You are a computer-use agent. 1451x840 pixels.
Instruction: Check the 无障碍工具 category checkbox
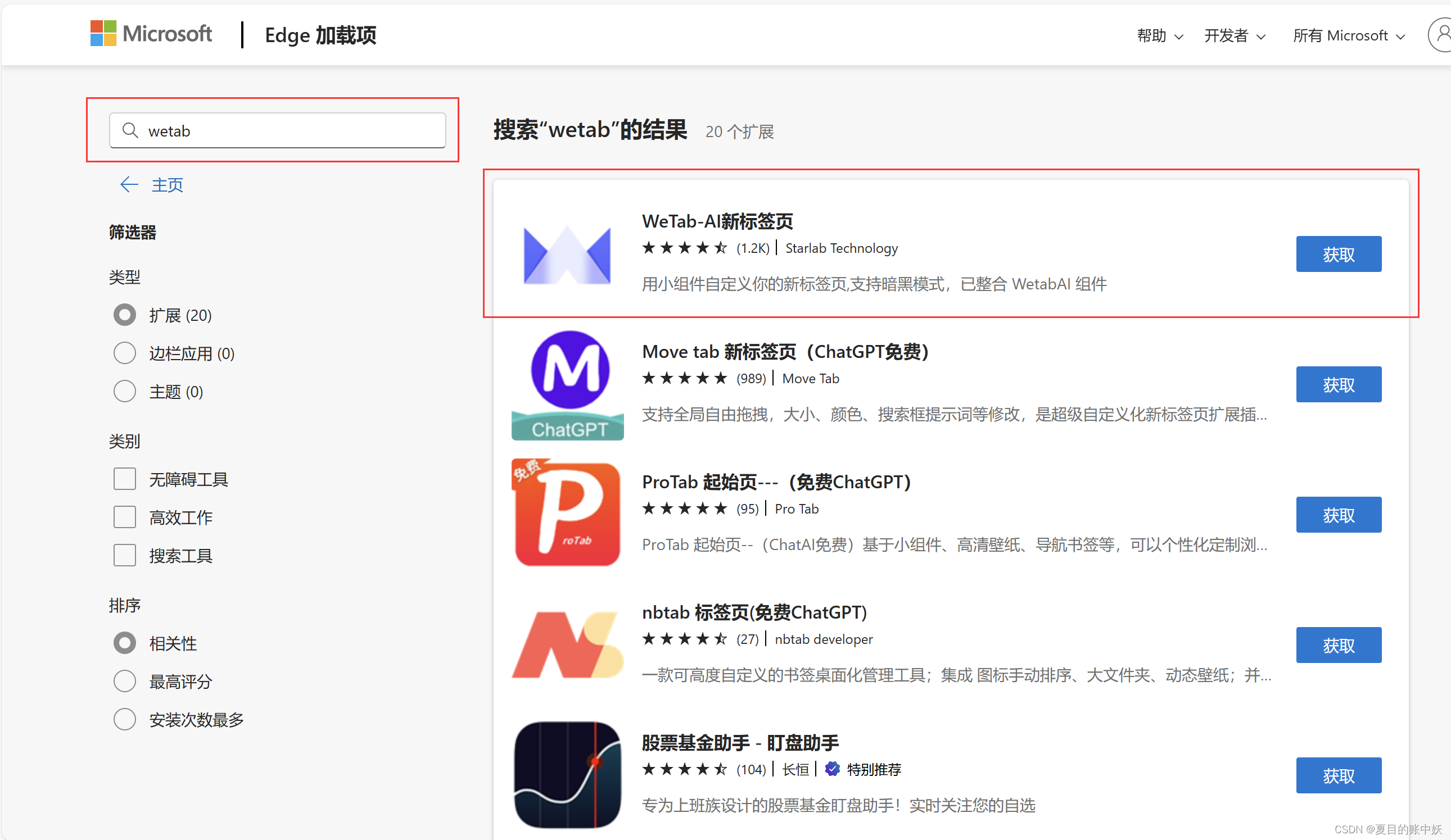(x=124, y=479)
